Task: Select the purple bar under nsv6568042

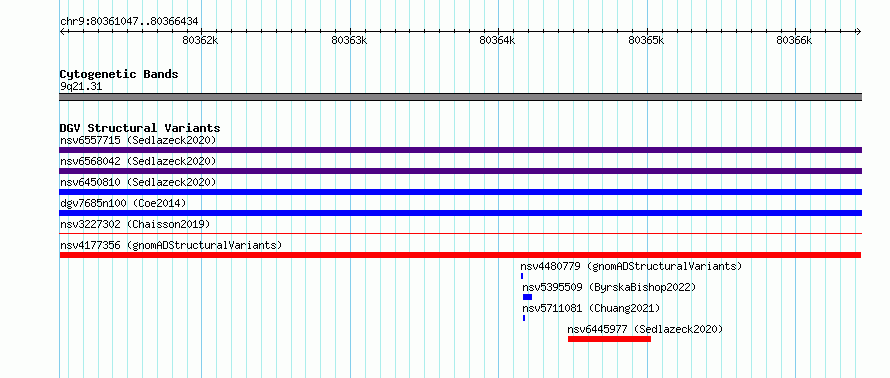Action: (x=460, y=171)
